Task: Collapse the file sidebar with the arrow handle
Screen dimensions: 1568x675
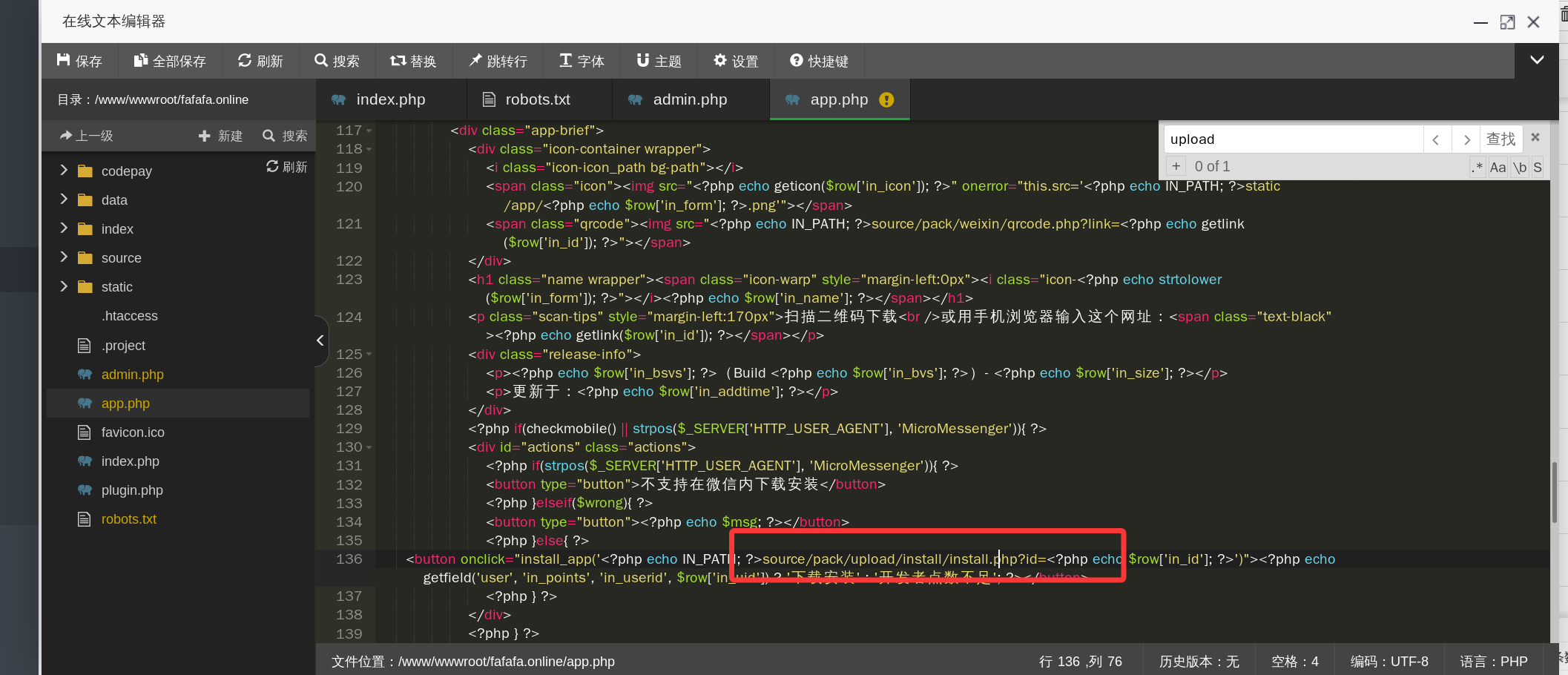Action: [320, 340]
